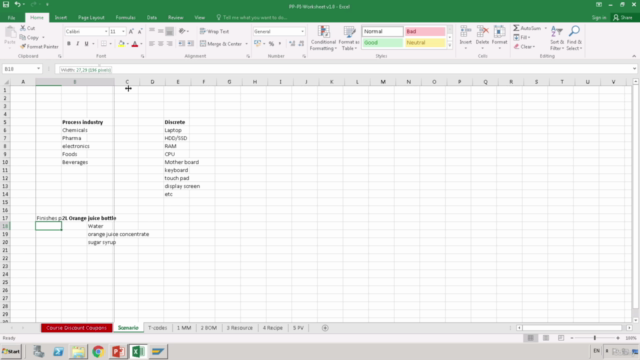Center align text horizontally
This screenshot has width=640, height=360.
[x=160, y=44]
